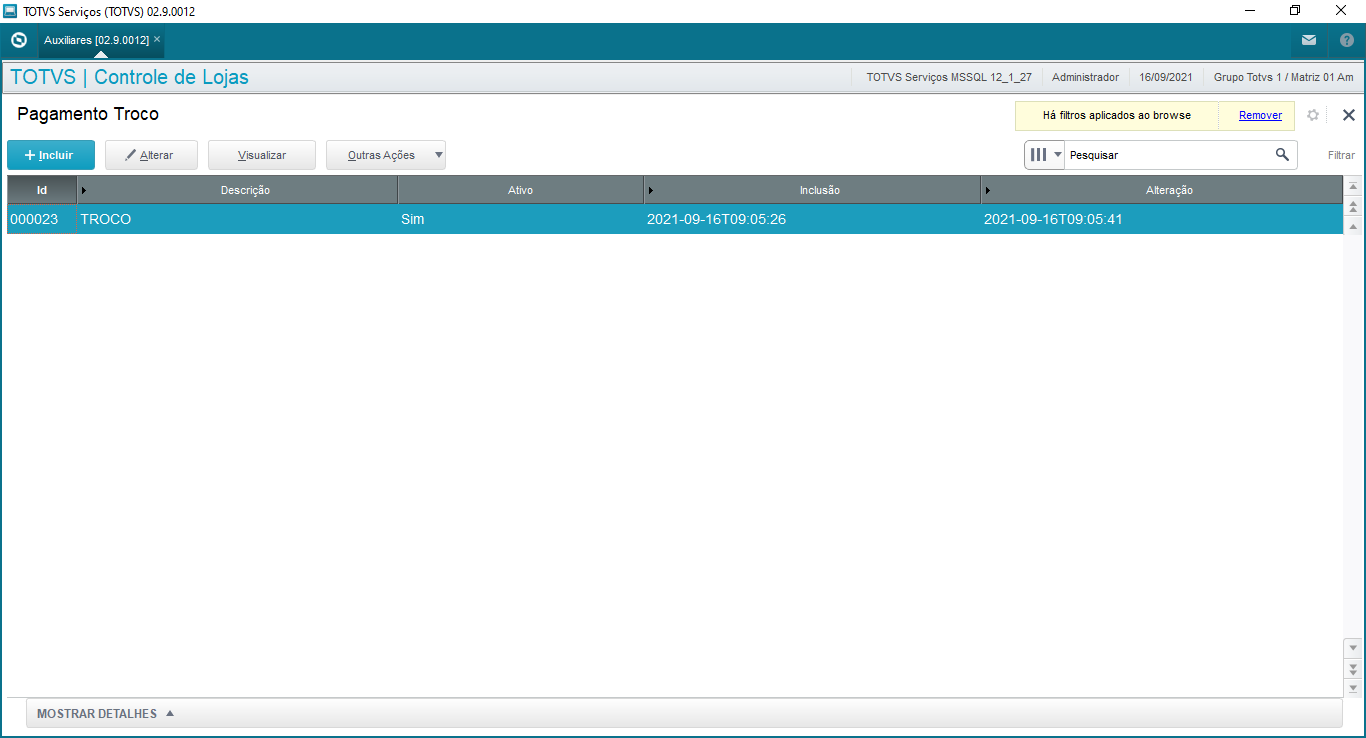The image size is (1366, 738).
Task: Click the 2021-09-16T09:05:26 inclusion cell
Action: tap(813, 219)
